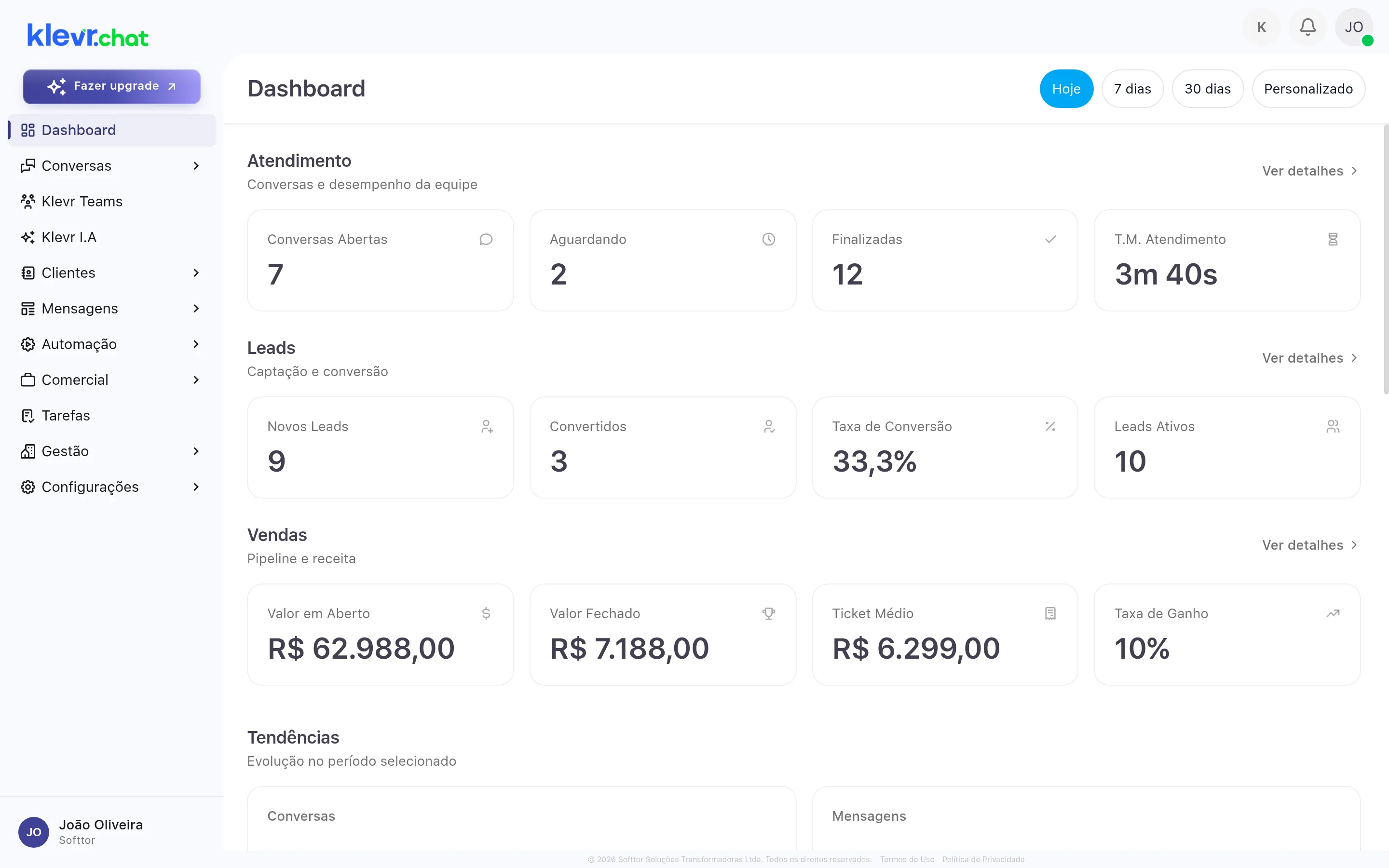Expand the Comercial submenu chevron
Image resolution: width=1389 pixels, height=868 pixels.
(196, 380)
